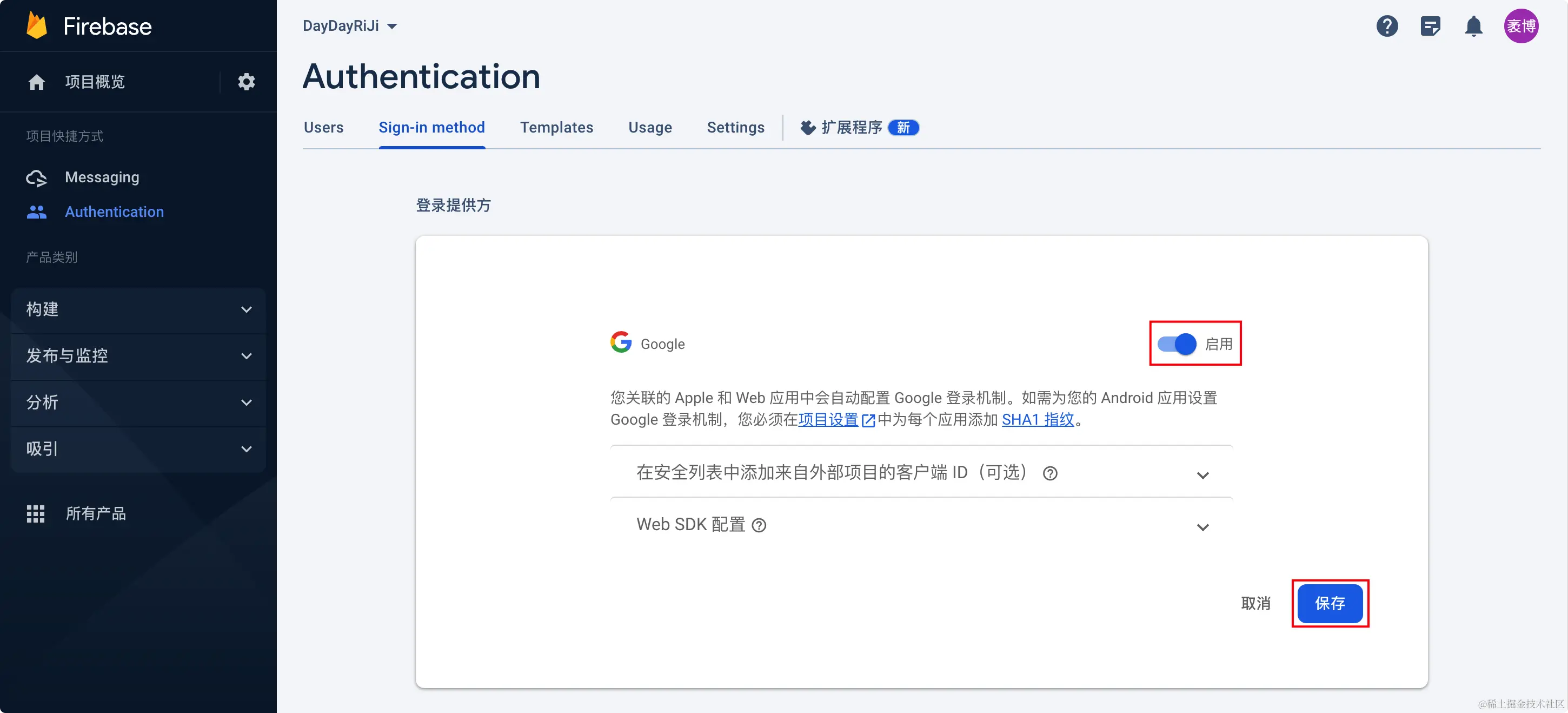Open project settings gear icon

coord(246,82)
